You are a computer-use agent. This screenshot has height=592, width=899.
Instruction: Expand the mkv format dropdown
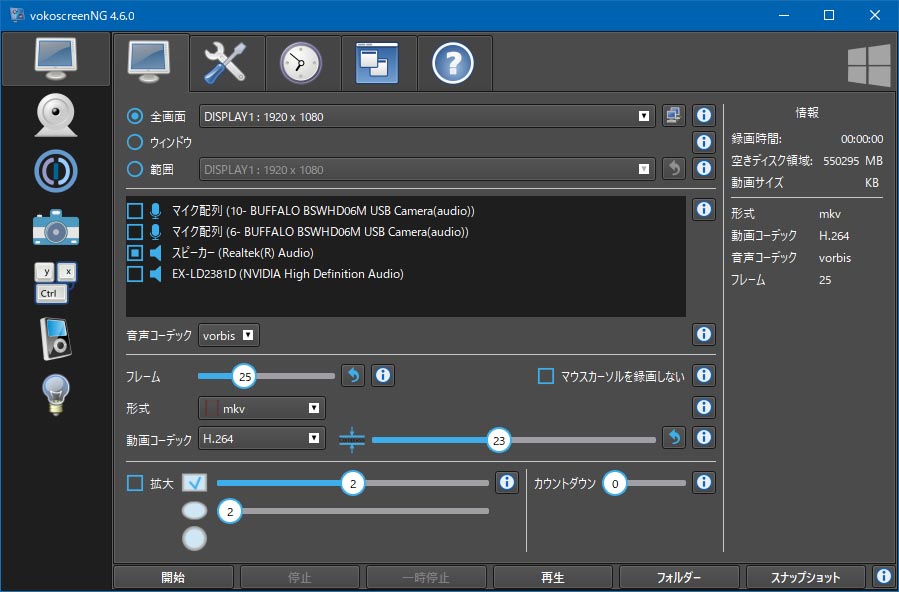[262, 408]
